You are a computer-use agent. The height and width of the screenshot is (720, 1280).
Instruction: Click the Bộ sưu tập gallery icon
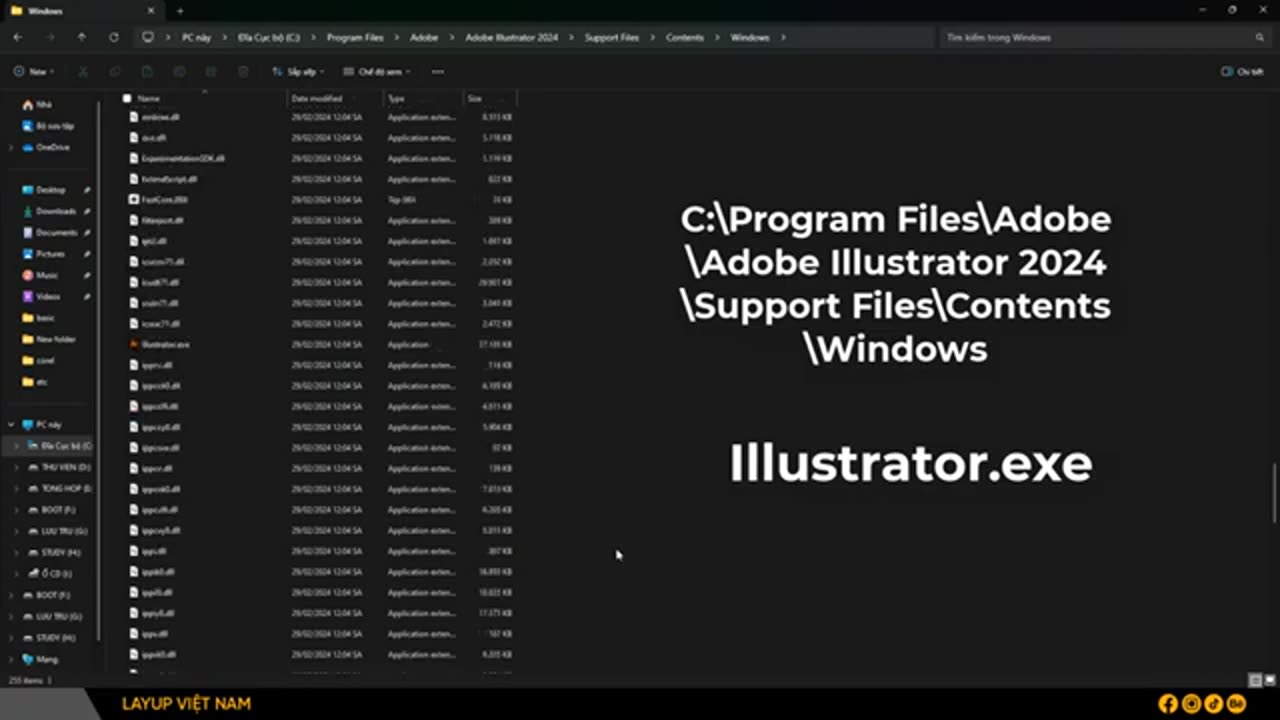pyautogui.click(x=28, y=126)
